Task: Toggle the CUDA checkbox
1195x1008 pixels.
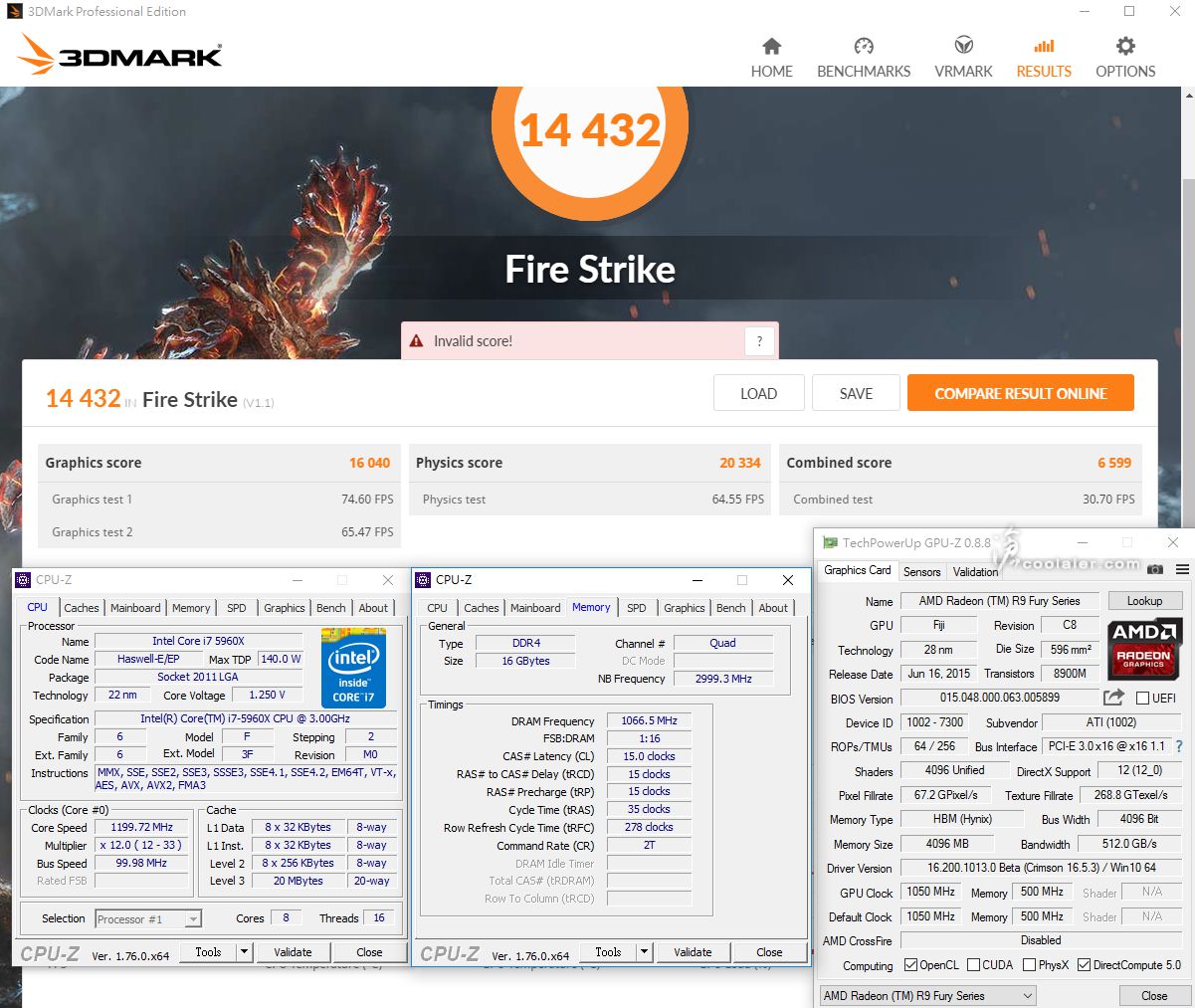Action: pos(972,965)
